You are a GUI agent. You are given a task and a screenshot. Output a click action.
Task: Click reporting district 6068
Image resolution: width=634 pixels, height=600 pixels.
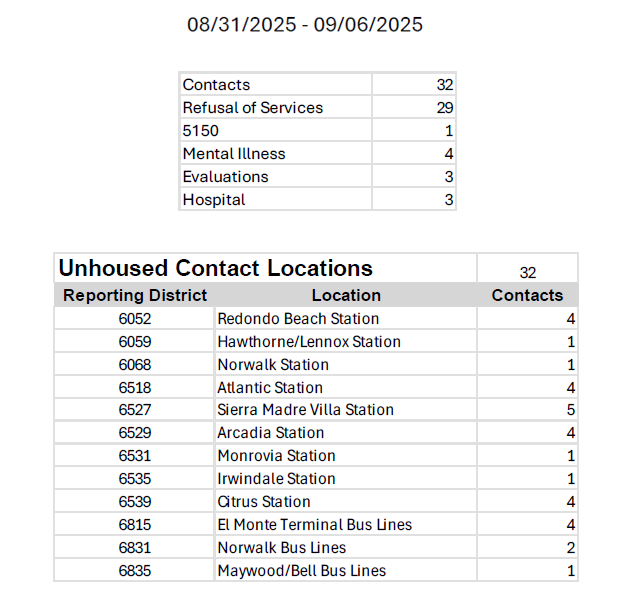click(135, 365)
